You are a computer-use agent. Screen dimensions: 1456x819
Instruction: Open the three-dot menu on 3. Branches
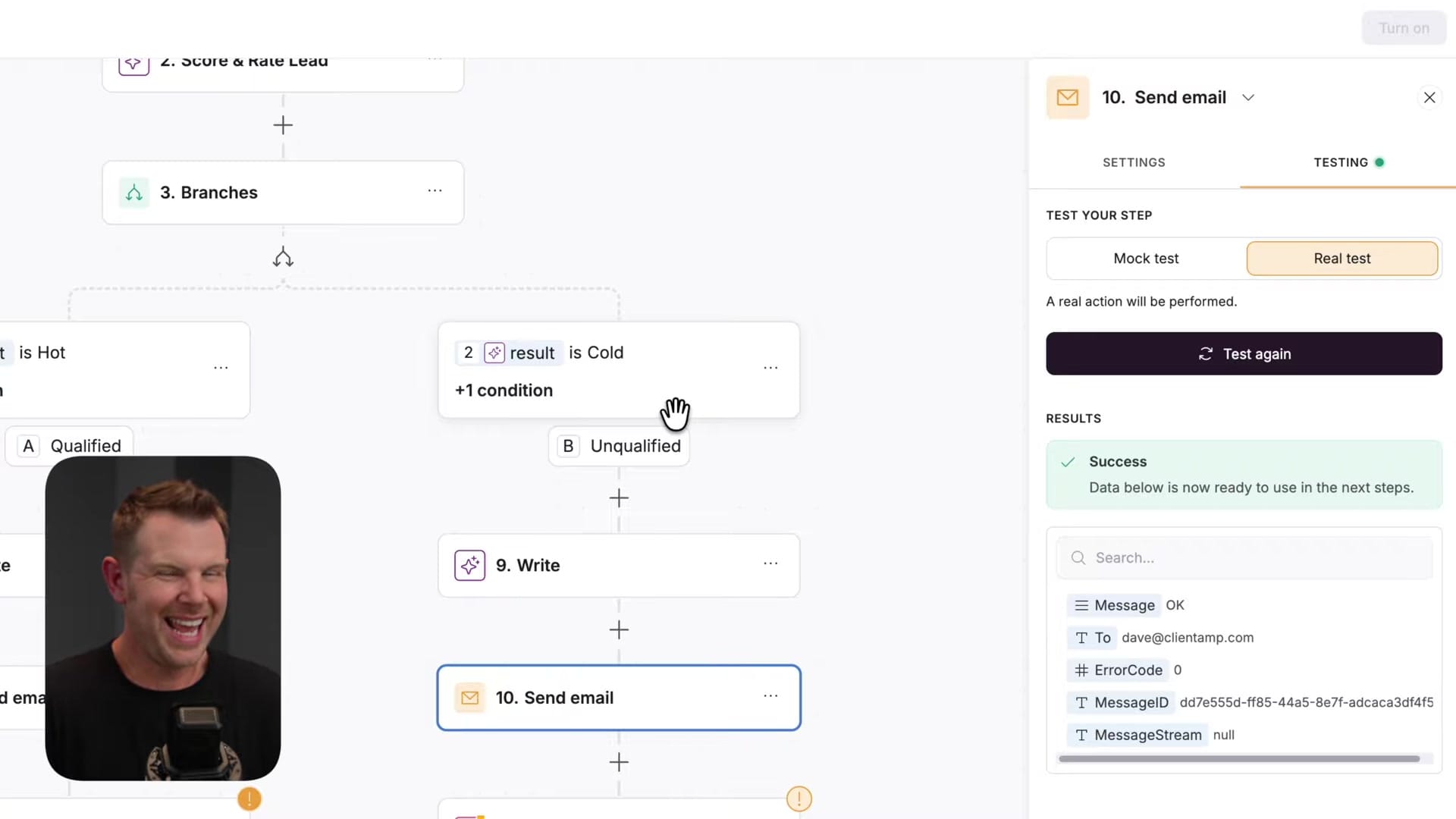tap(435, 190)
